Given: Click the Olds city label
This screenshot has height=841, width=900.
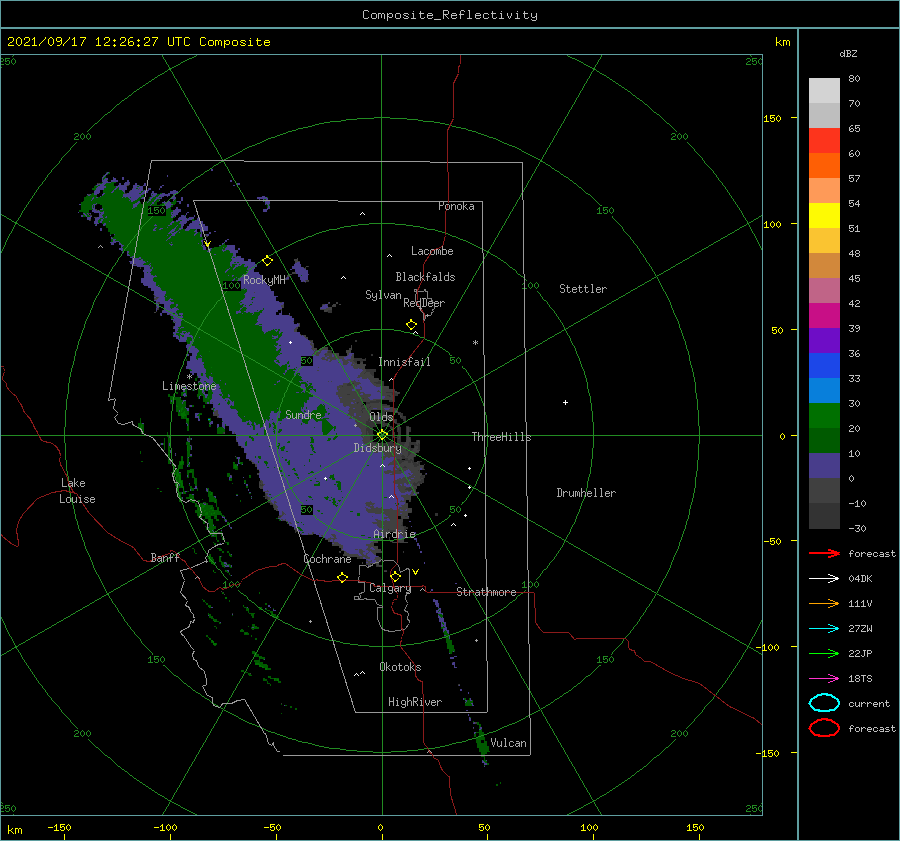Looking at the screenshot, I should (x=381, y=417).
